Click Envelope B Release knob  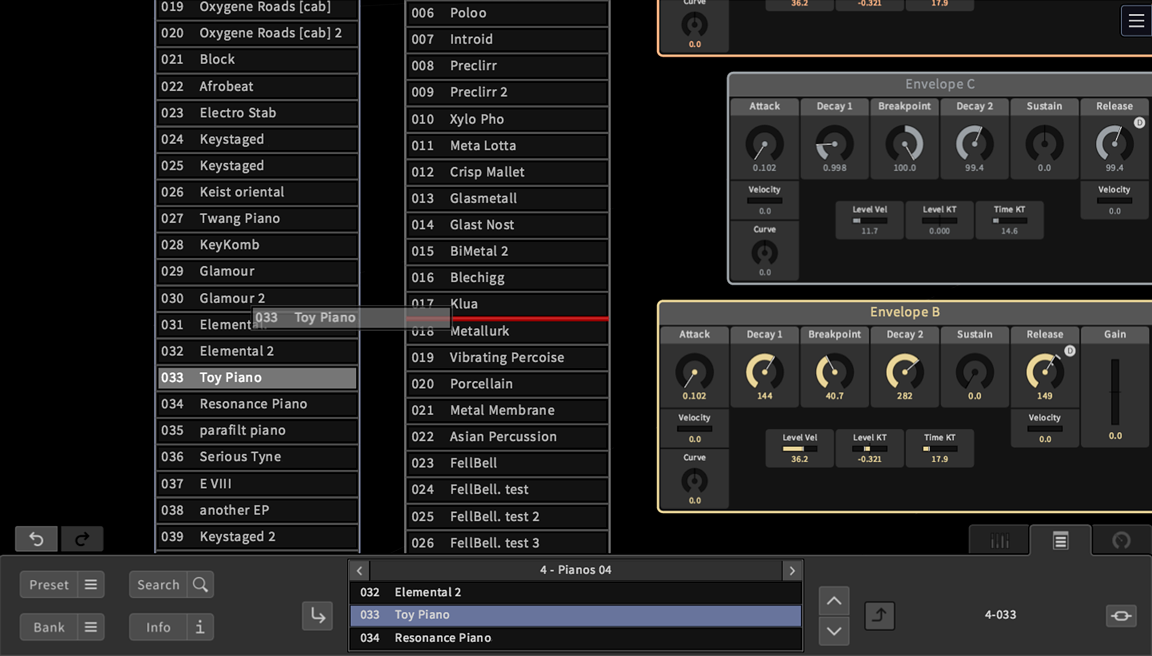(x=1044, y=372)
